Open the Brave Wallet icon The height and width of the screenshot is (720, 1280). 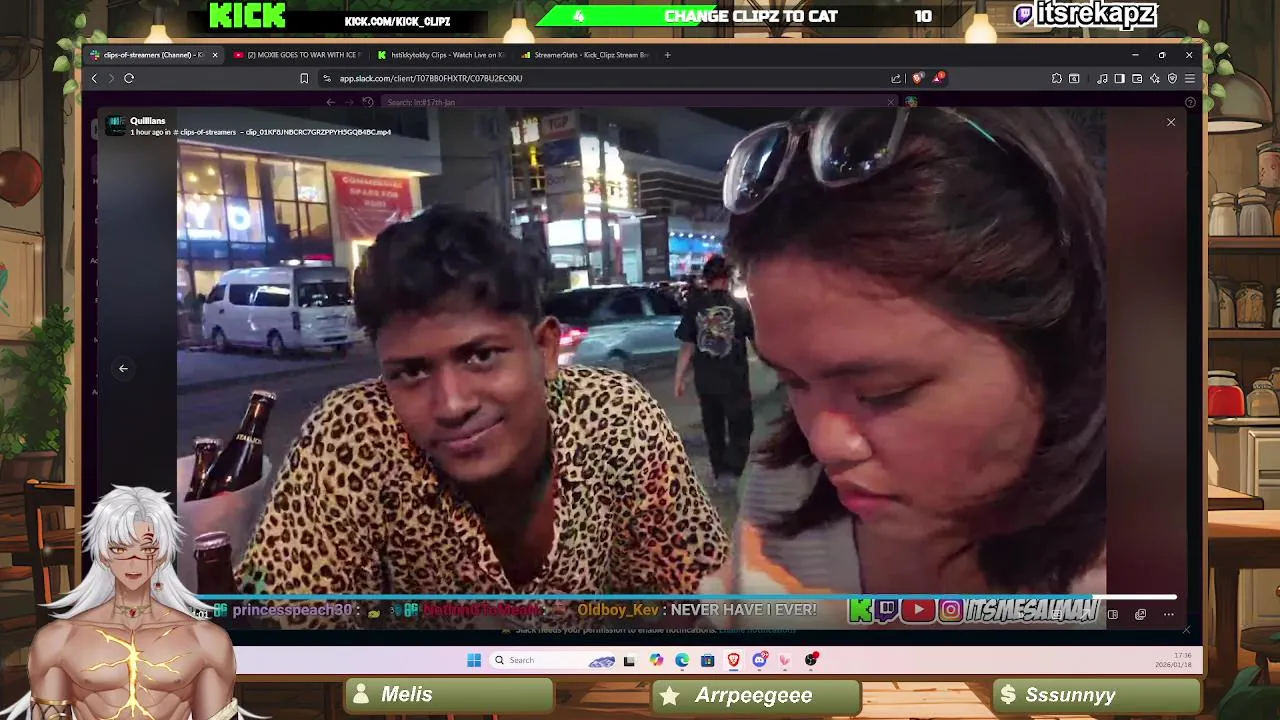pyautogui.click(x=1137, y=78)
